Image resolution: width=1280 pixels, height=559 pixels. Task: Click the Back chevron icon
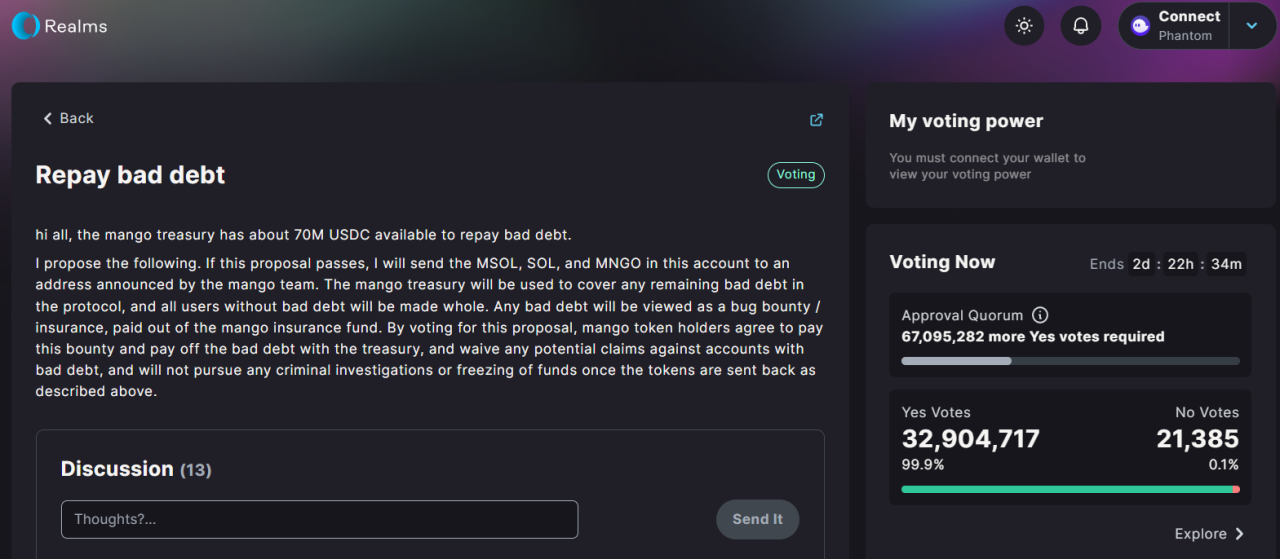(x=47, y=118)
